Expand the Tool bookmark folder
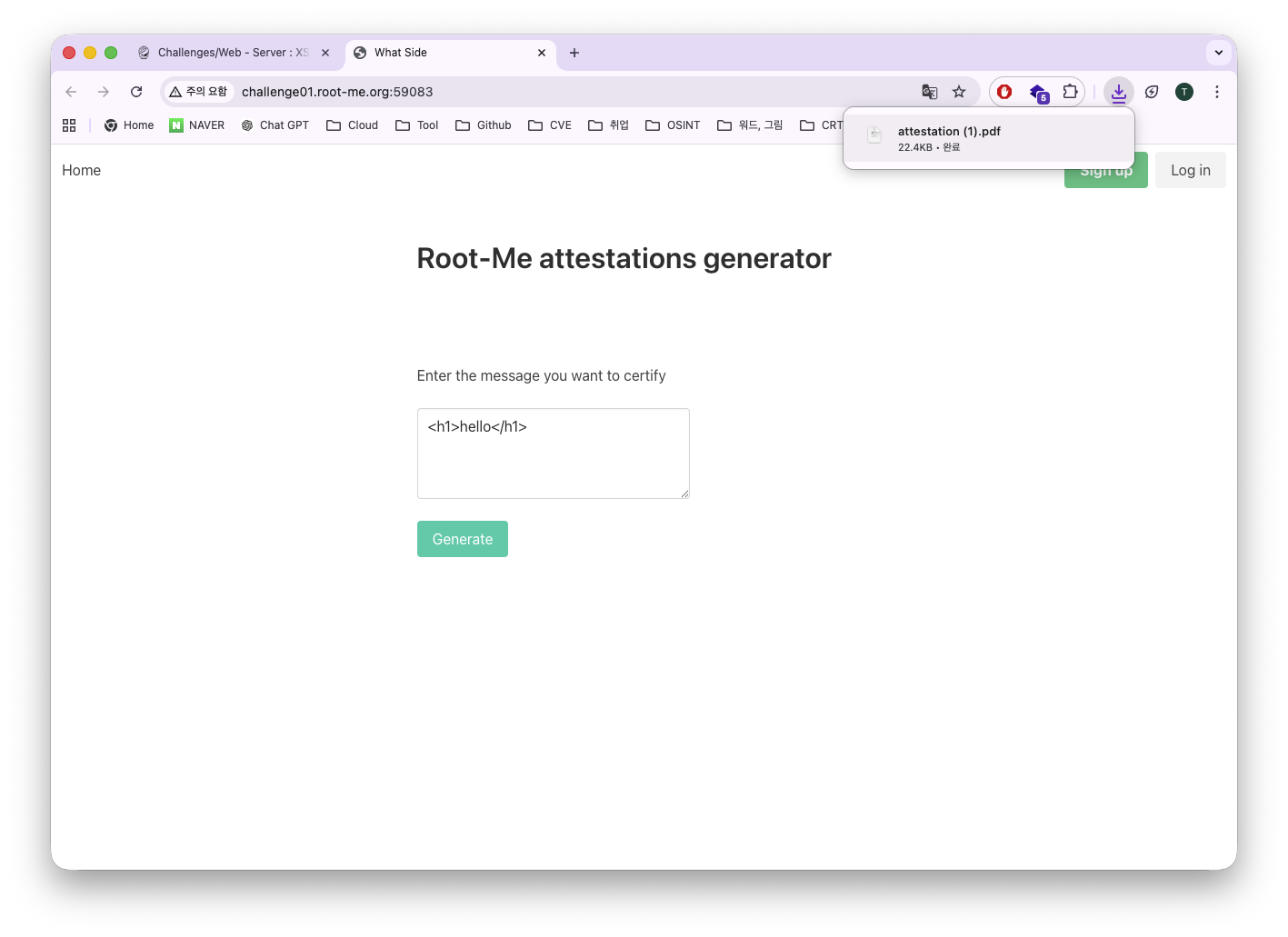The height and width of the screenshot is (937, 1288). 417,125
